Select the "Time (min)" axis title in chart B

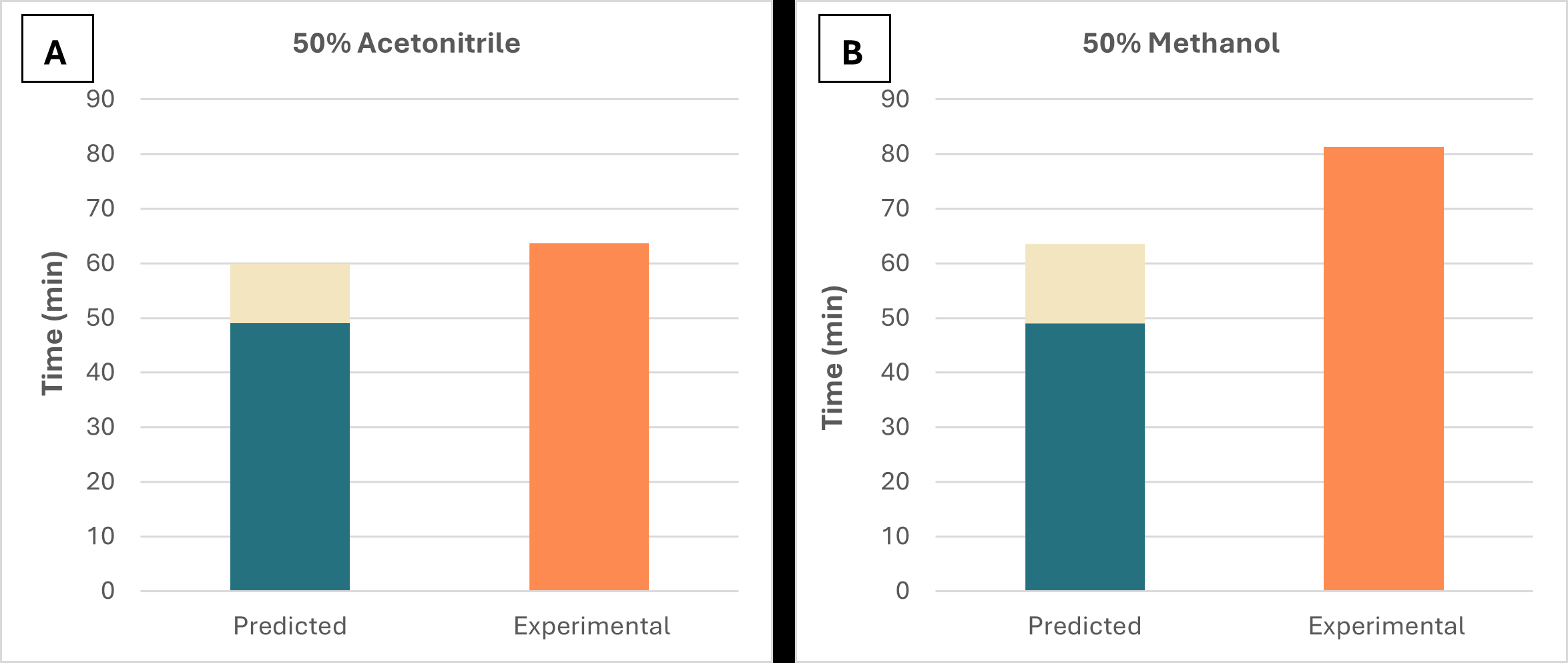832,357
